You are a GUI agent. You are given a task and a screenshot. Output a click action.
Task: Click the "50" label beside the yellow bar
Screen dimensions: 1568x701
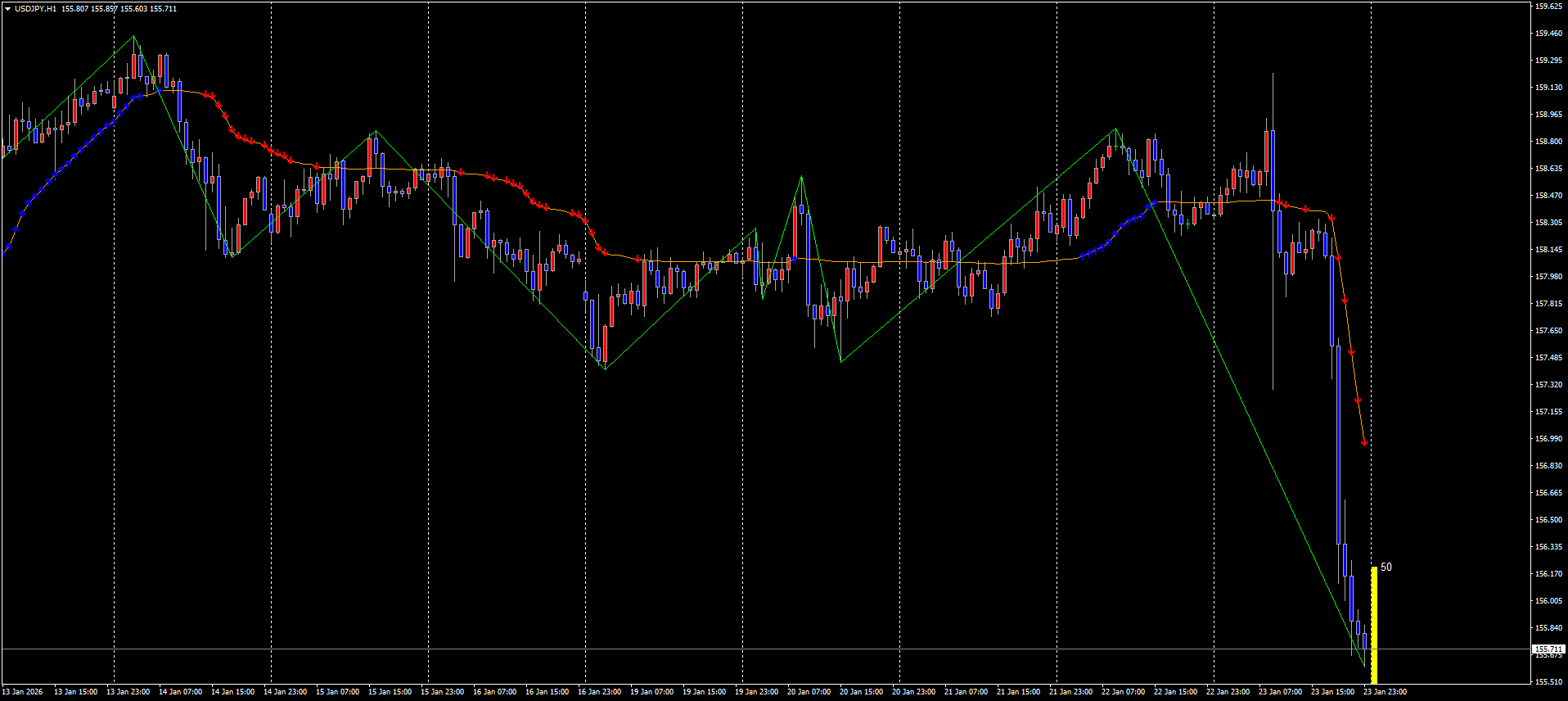click(x=1386, y=567)
